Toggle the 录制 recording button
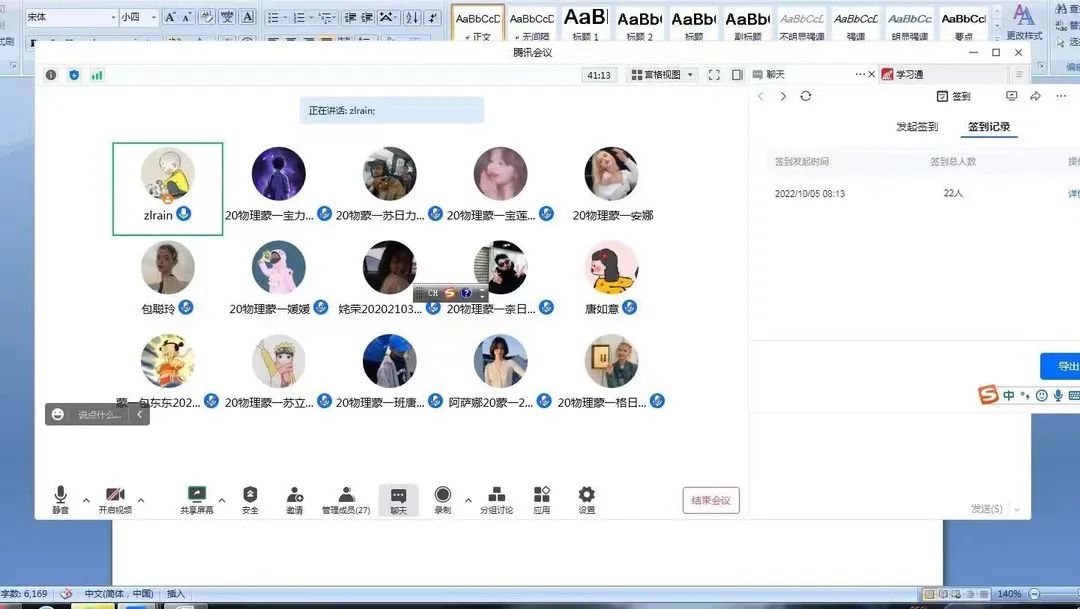 tap(442, 496)
